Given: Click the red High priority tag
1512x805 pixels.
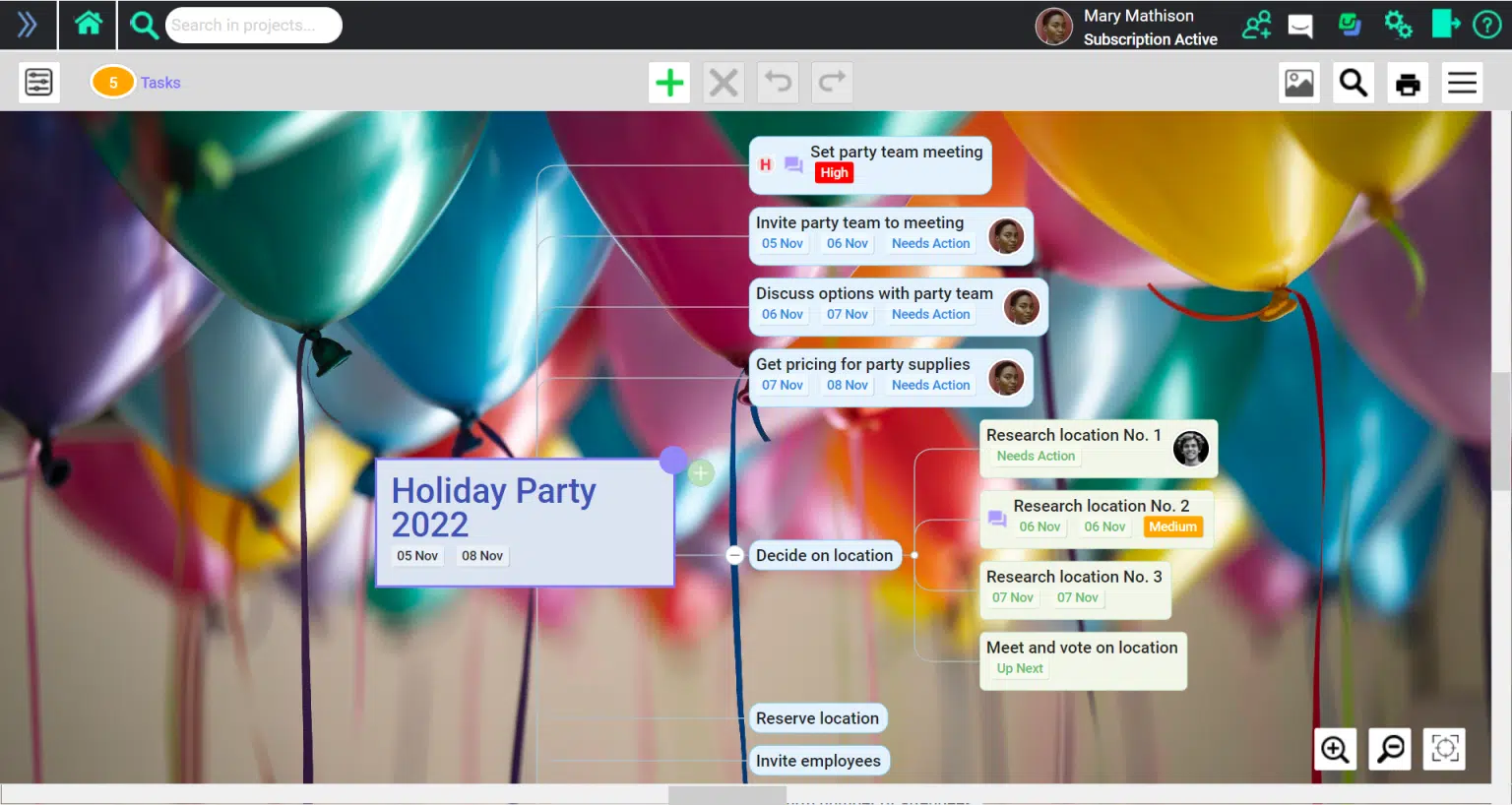Looking at the screenshot, I should click(834, 173).
